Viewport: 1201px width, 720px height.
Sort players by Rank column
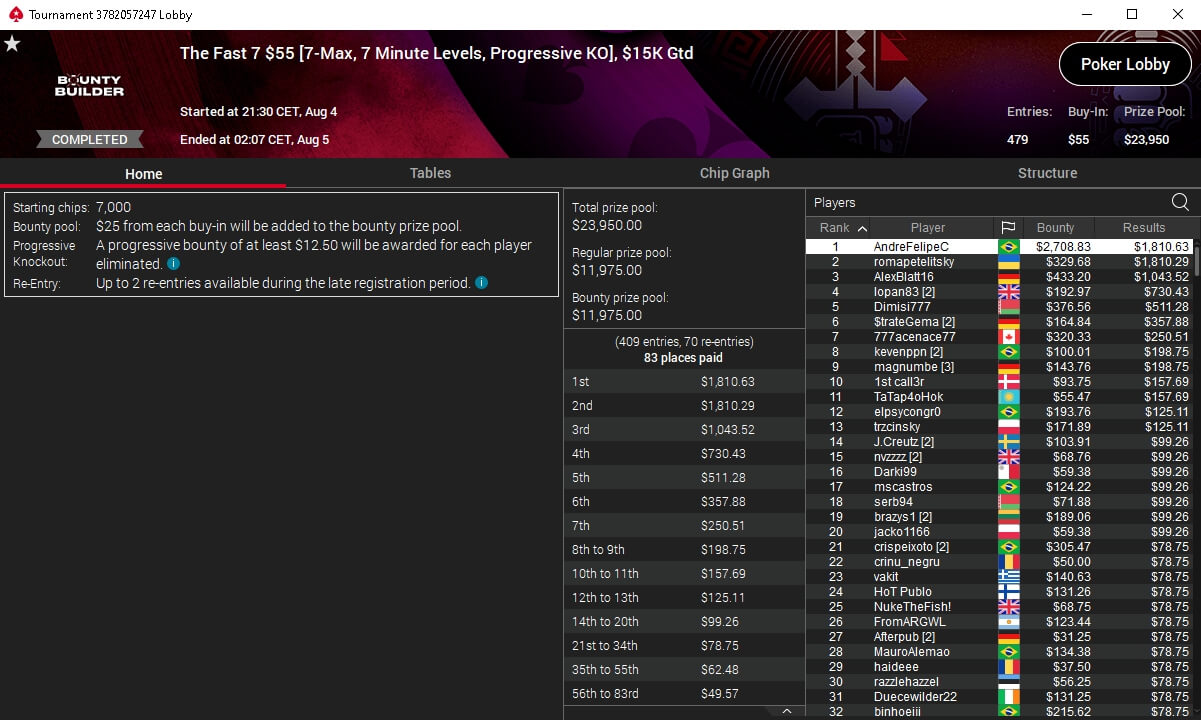(x=843, y=228)
